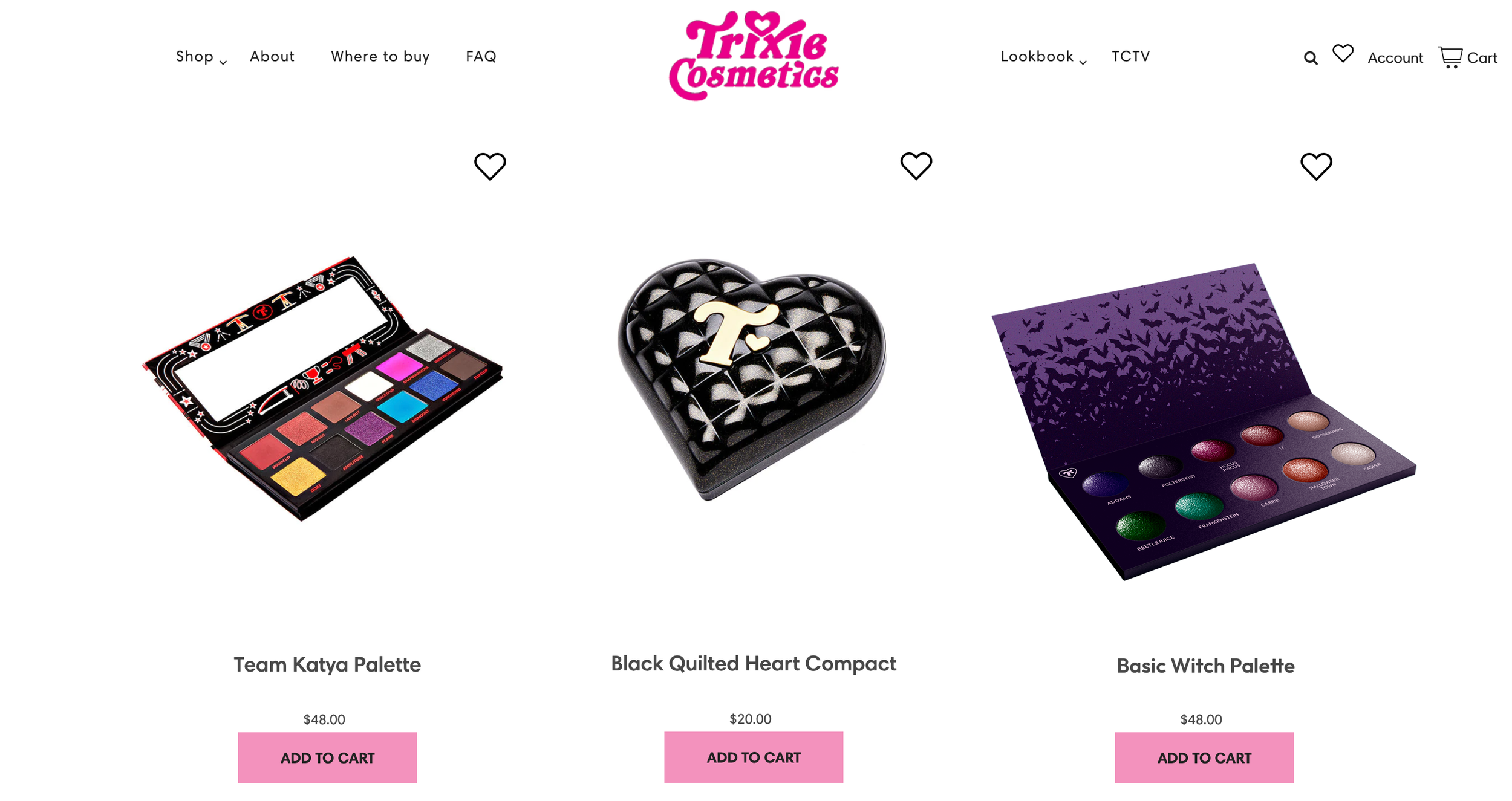1512x801 pixels.
Task: Open the shopping cart icon
Action: tap(1450, 57)
